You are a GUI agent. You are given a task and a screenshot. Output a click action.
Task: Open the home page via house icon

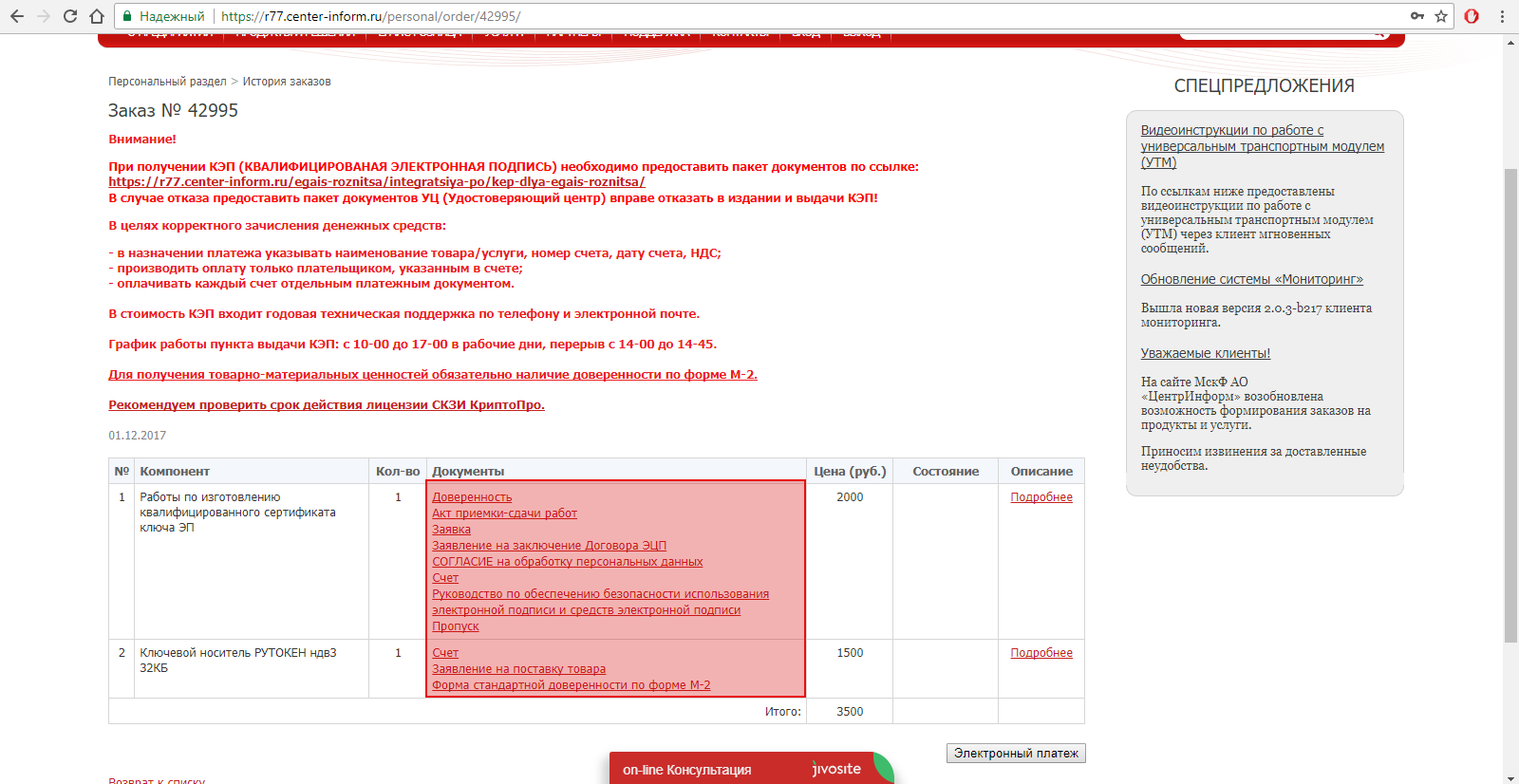click(x=97, y=16)
